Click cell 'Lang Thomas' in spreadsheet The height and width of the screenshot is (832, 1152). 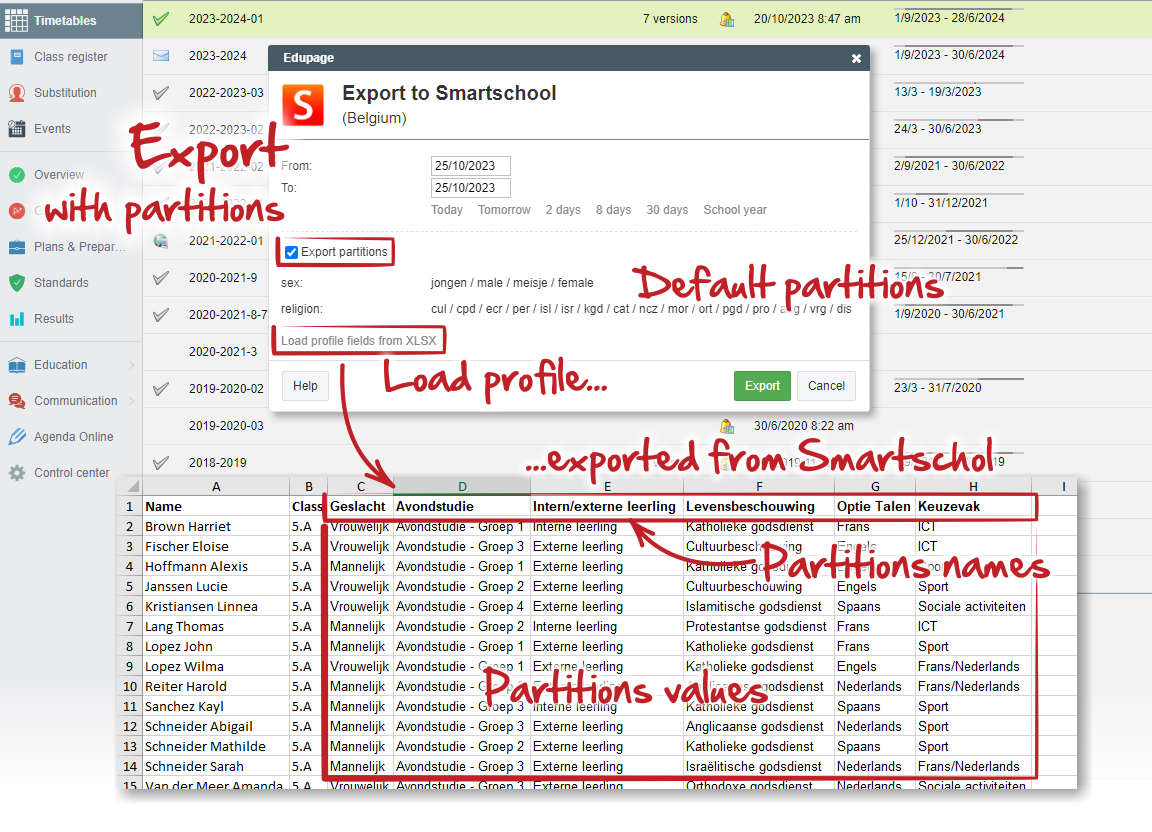pos(216,626)
